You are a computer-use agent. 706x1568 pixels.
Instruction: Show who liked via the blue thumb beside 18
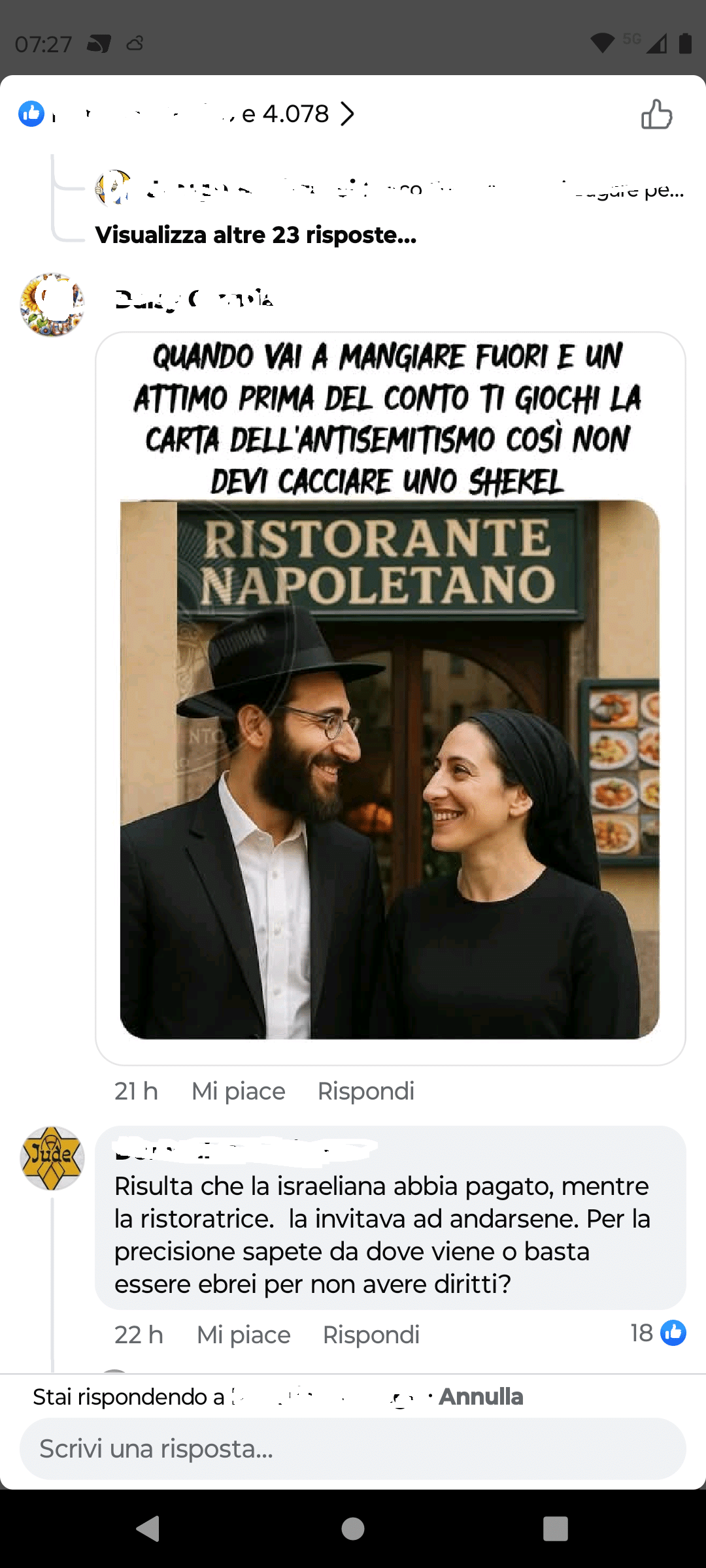[673, 1333]
